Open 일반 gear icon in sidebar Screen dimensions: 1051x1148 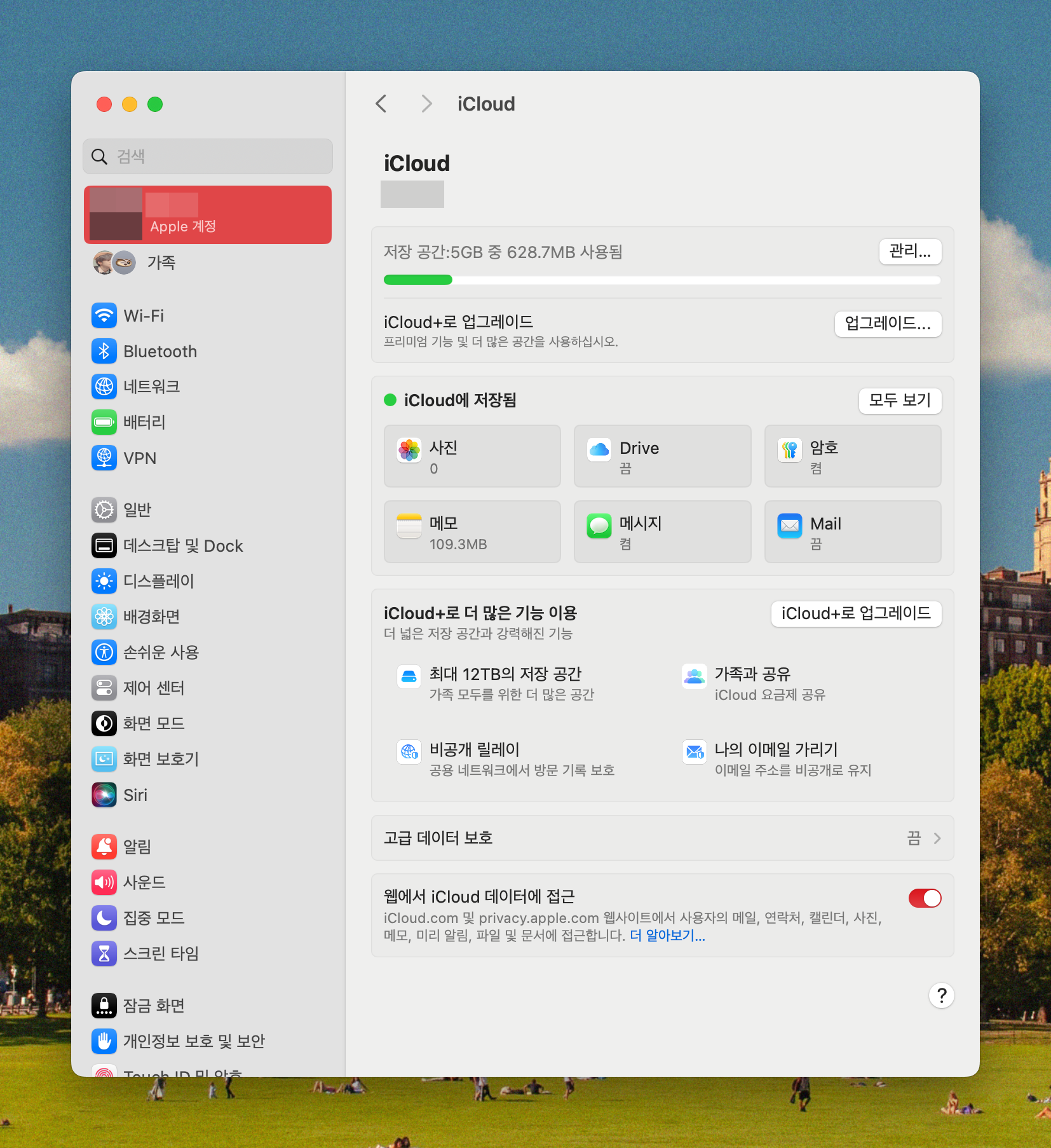coord(104,510)
